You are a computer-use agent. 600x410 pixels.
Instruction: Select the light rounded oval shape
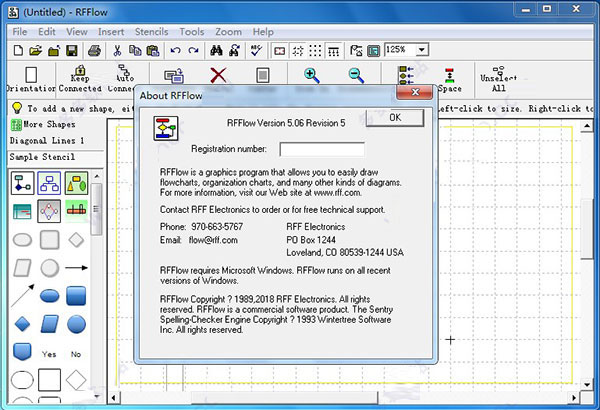tap(22, 240)
